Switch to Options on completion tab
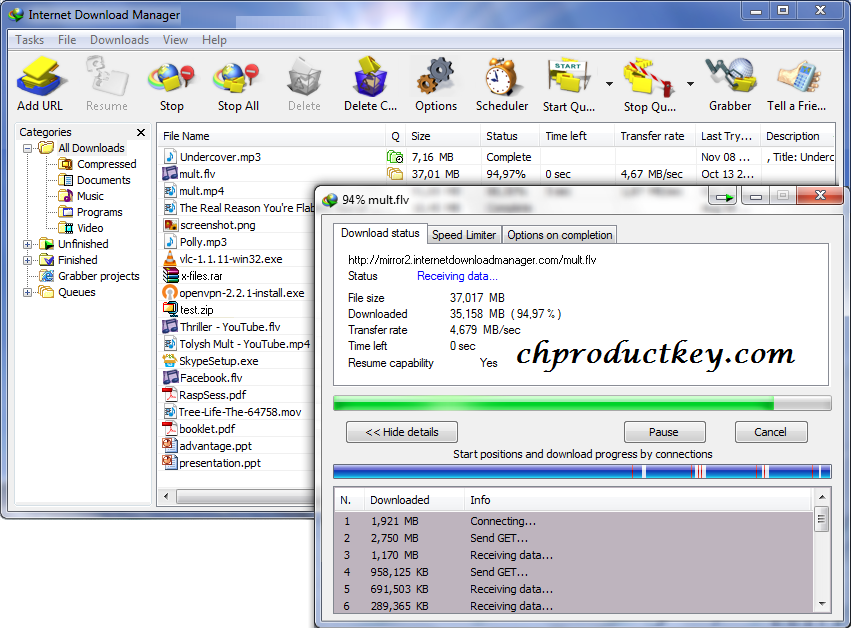The width and height of the screenshot is (851, 628). coord(560,234)
